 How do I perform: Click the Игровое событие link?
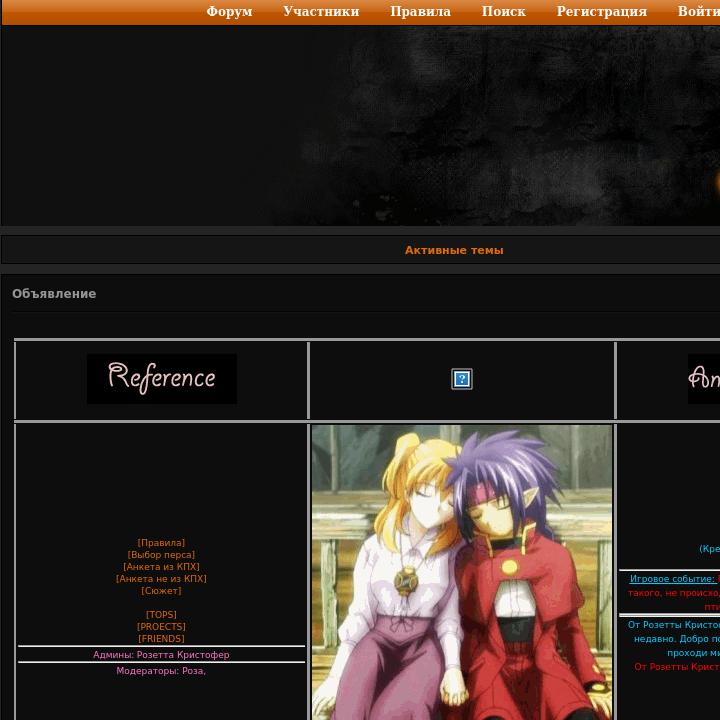[x=673, y=579]
